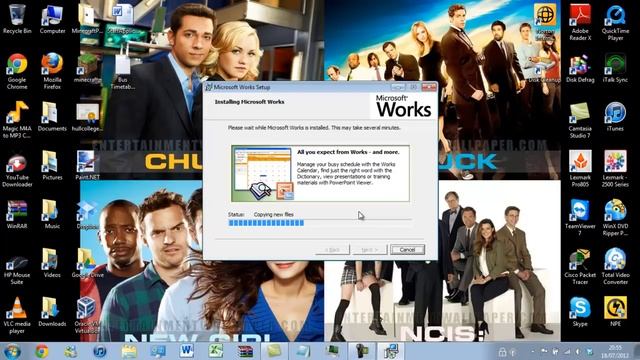The height and width of the screenshot is (360, 640).
Task: Switch to Works Setup taskbar button
Action: click(x=391, y=351)
